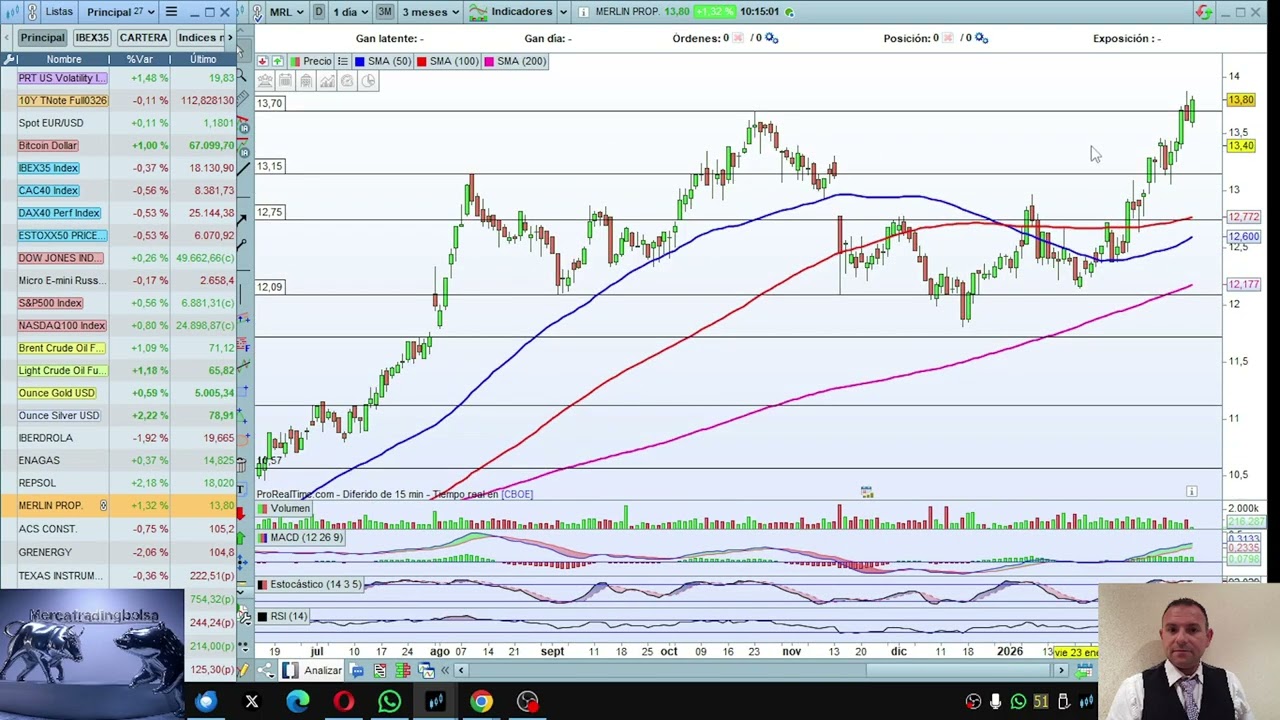This screenshot has height=720, width=1280.
Task: Open the order list icon below chart
Action: click(x=380, y=670)
